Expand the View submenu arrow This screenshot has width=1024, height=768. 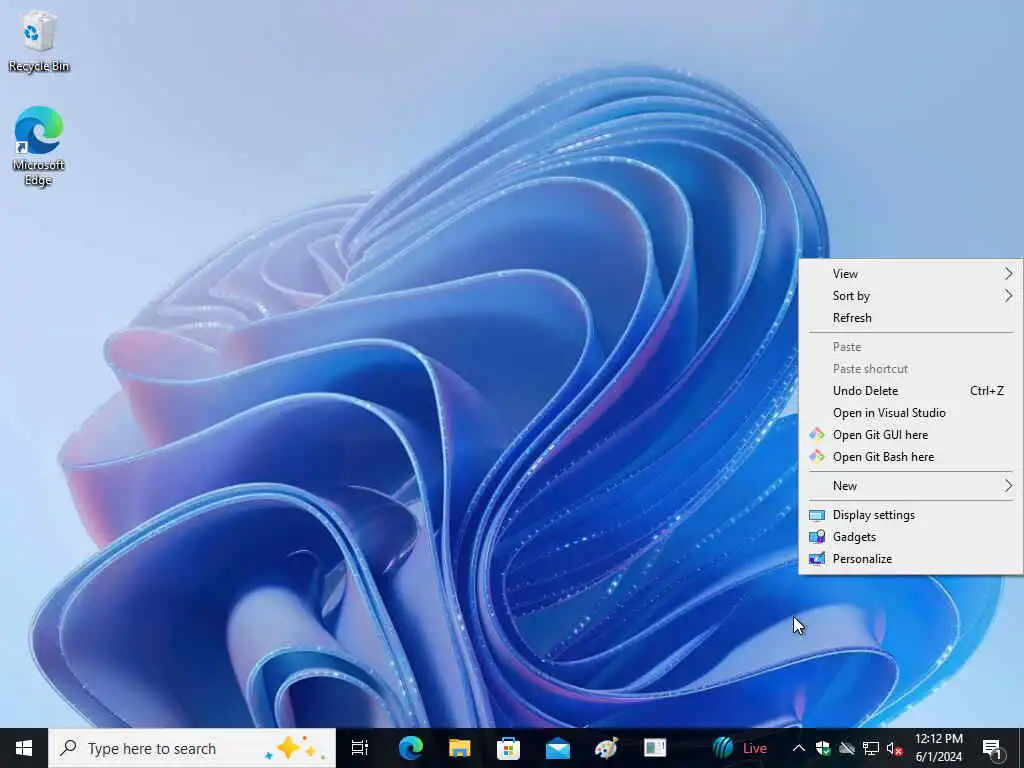click(x=1008, y=274)
